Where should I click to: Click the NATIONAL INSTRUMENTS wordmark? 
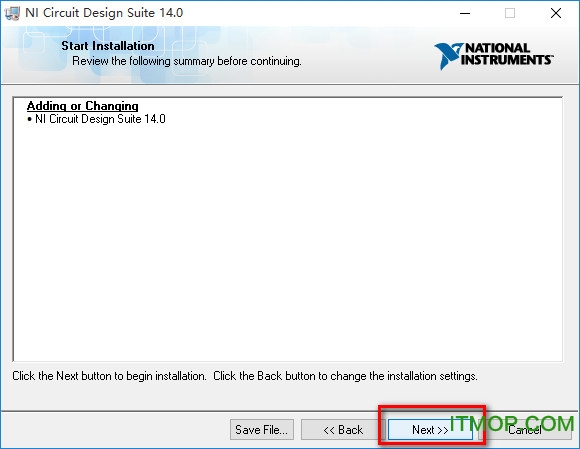click(507, 54)
